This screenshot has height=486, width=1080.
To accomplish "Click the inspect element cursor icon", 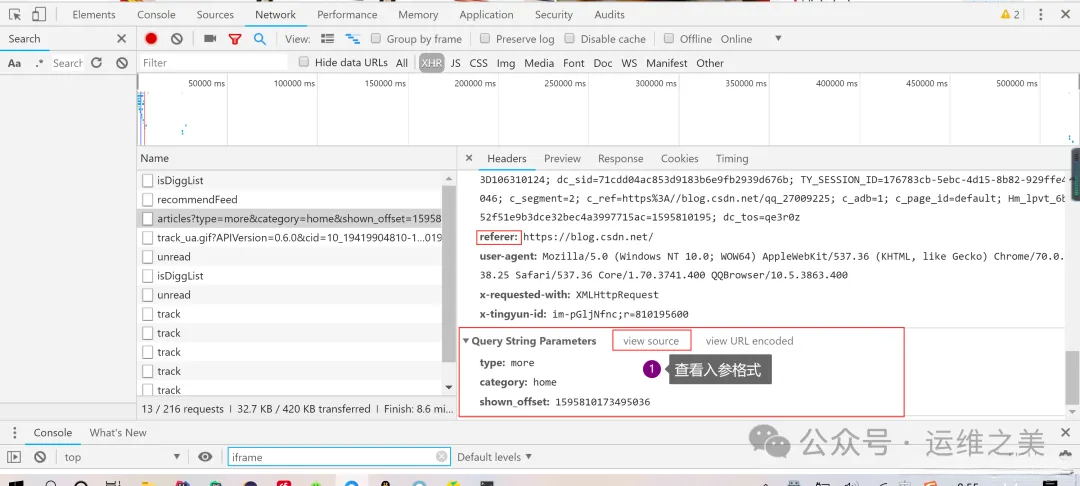I will tap(13, 15).
